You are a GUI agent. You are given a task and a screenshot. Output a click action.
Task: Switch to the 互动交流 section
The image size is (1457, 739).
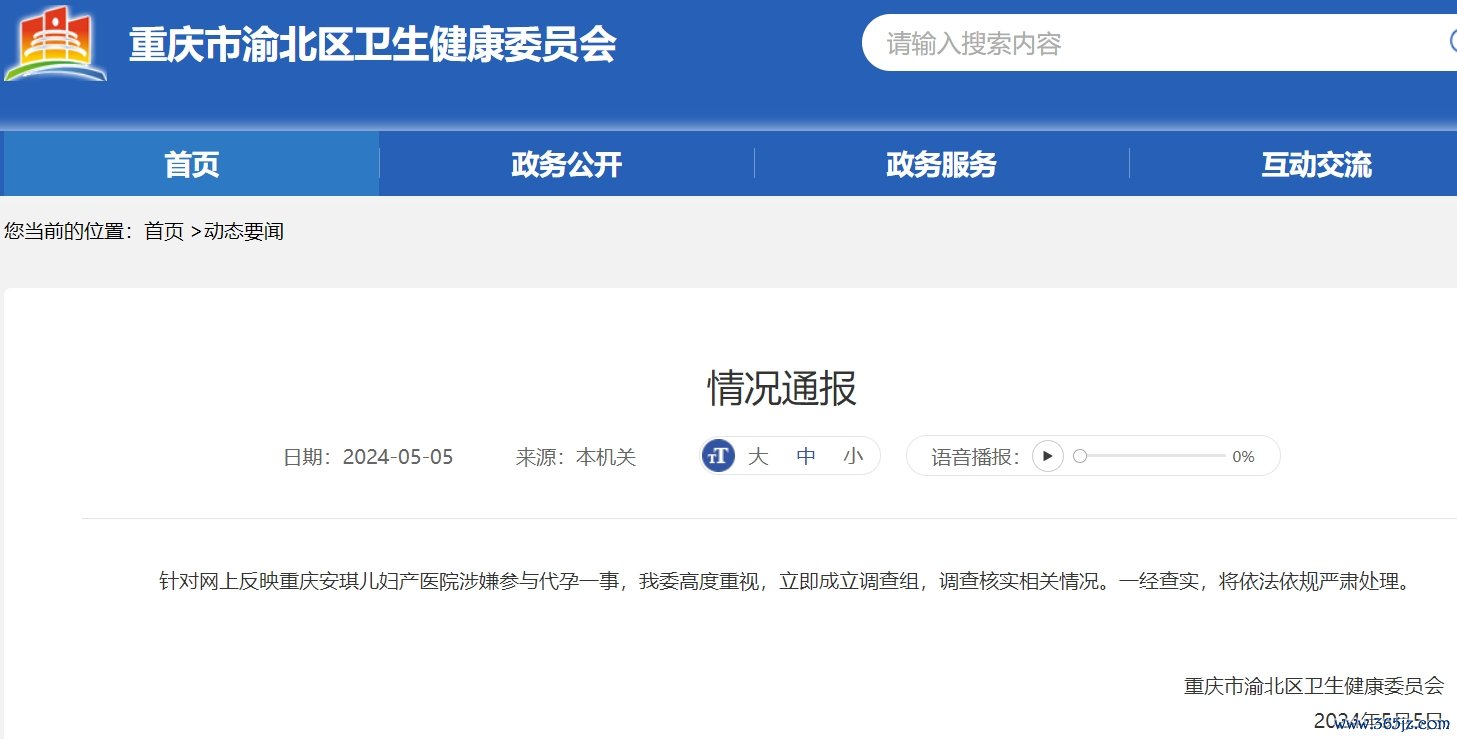tap(1316, 164)
